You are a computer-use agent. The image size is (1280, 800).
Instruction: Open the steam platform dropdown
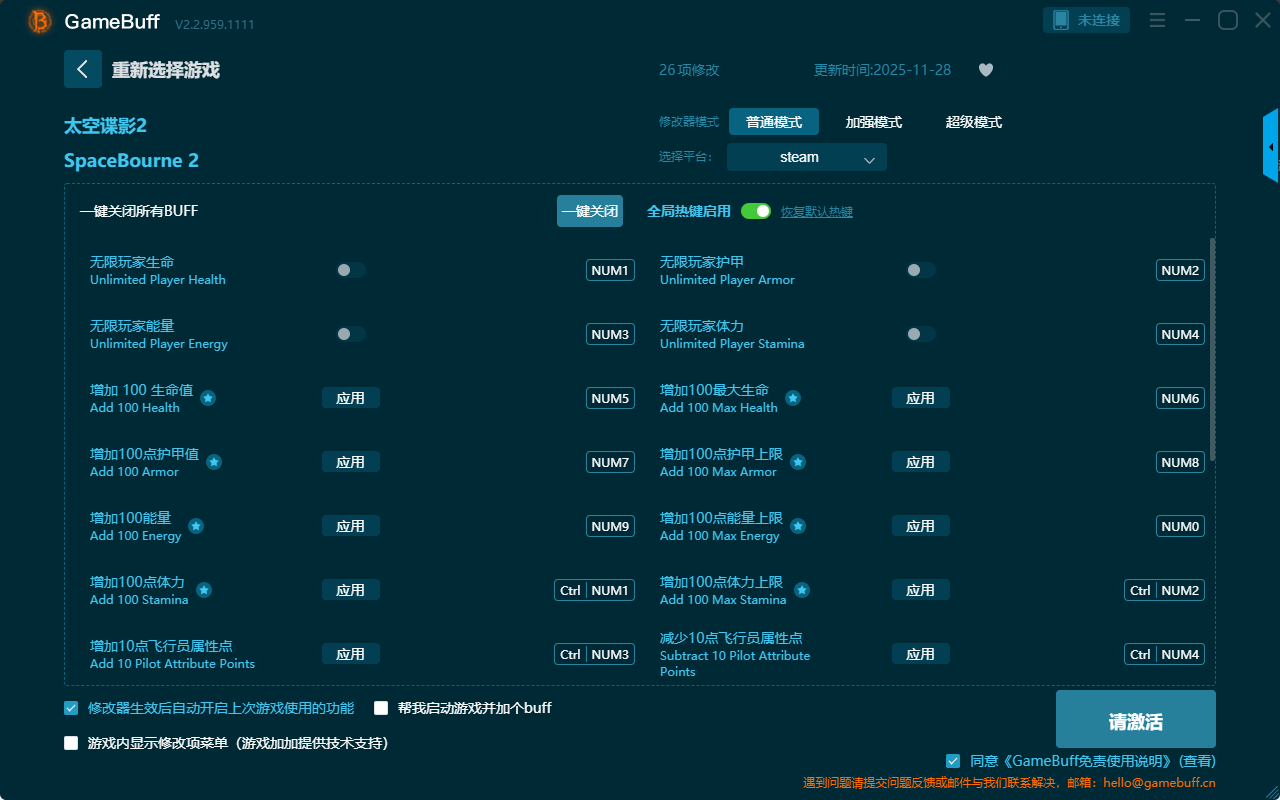pyautogui.click(x=806, y=157)
